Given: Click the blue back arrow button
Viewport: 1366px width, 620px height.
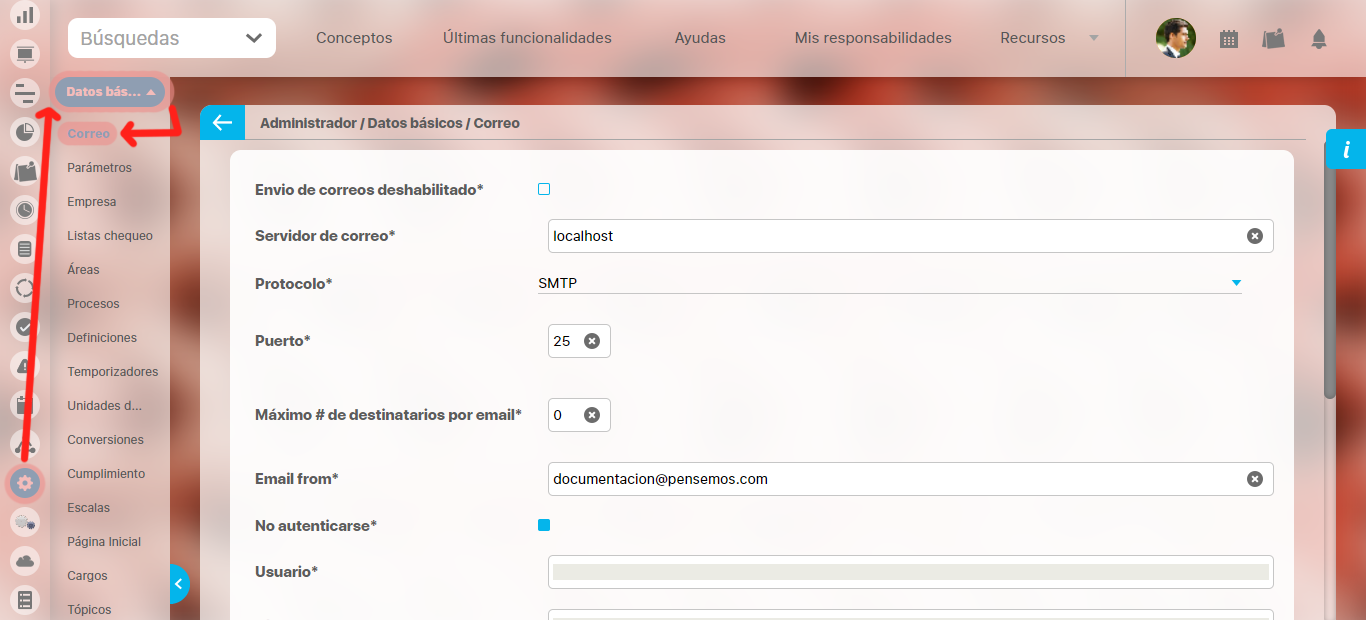Looking at the screenshot, I should pyautogui.click(x=221, y=123).
